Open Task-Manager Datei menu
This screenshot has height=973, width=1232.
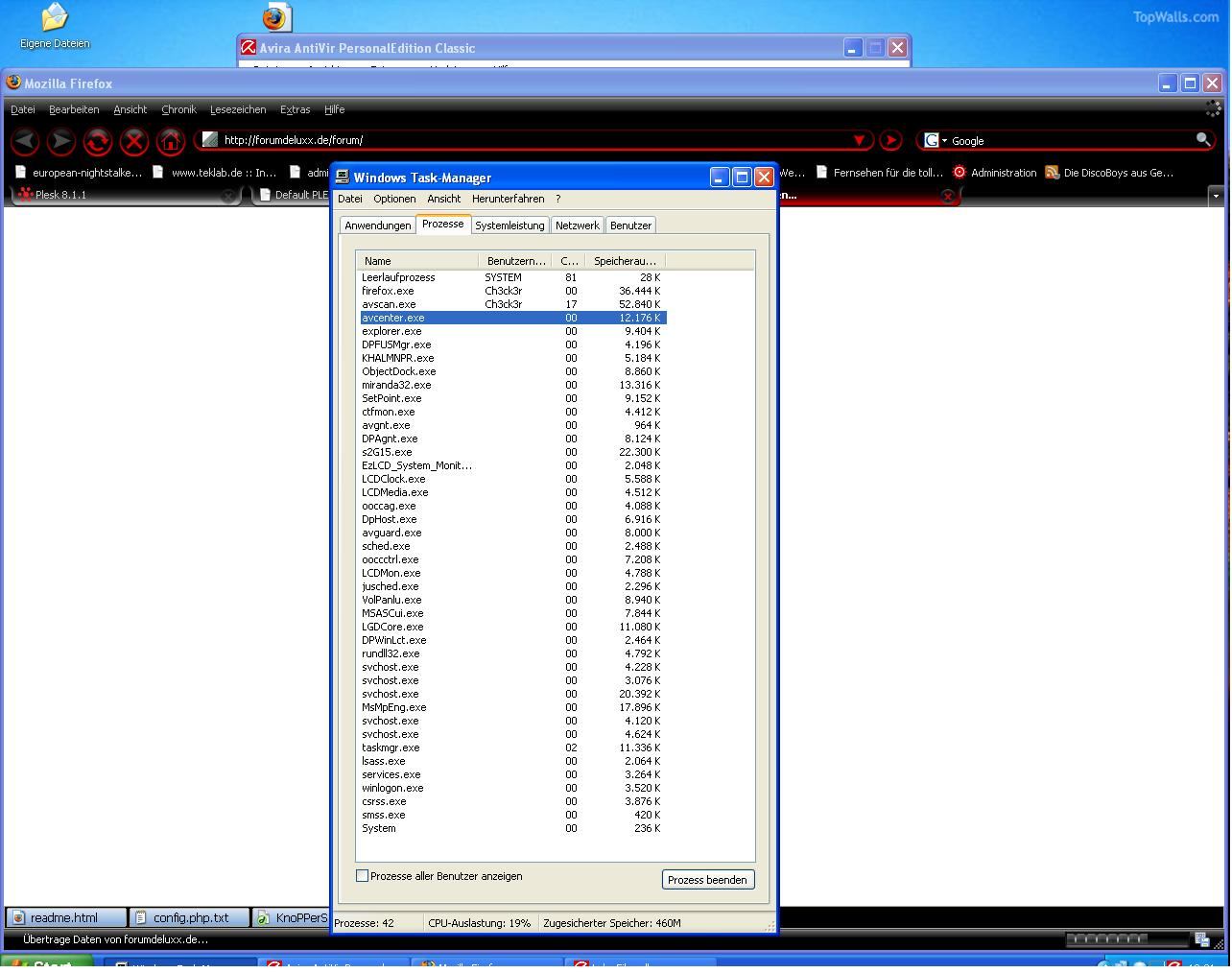tap(350, 199)
